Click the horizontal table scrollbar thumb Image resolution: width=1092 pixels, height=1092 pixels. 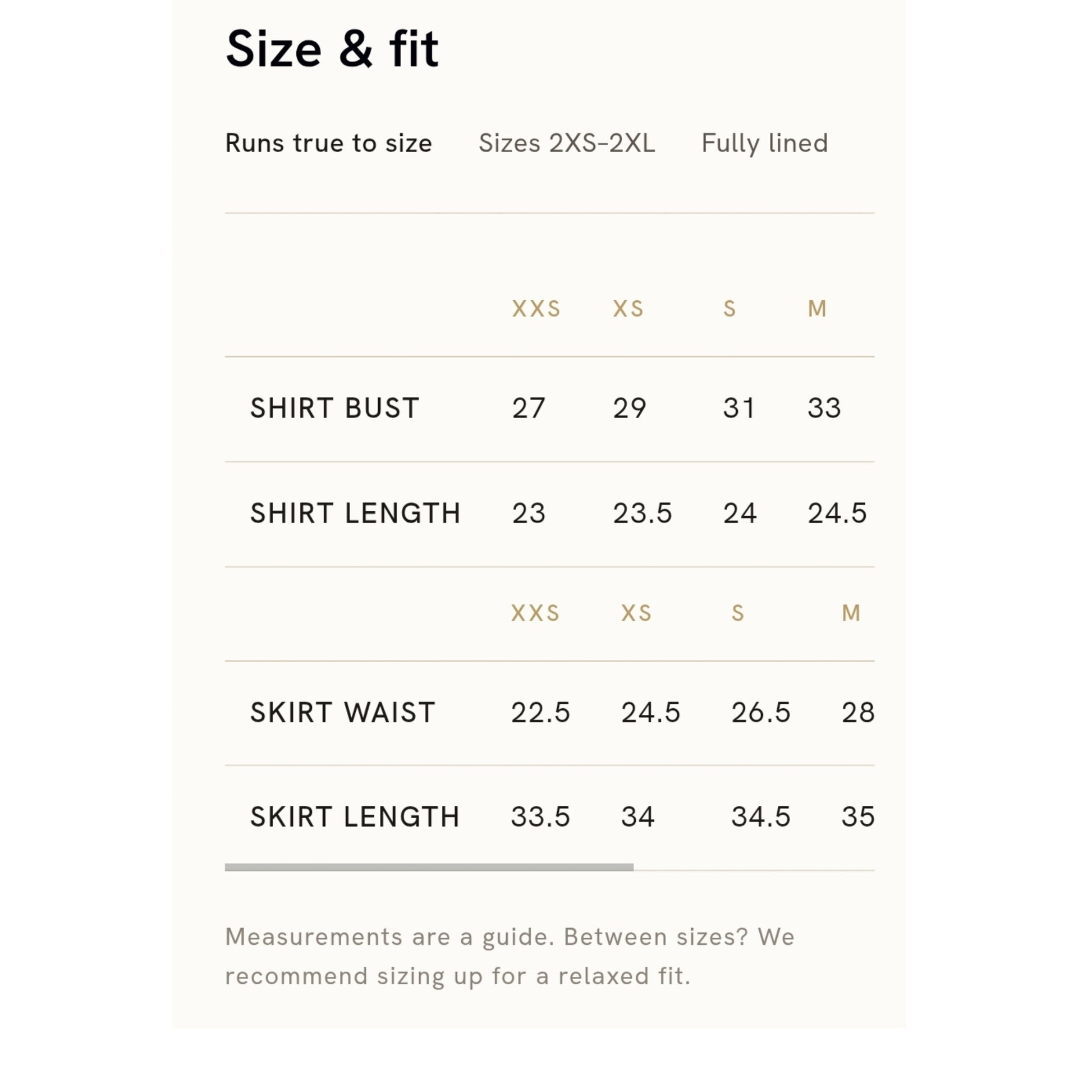click(x=429, y=867)
